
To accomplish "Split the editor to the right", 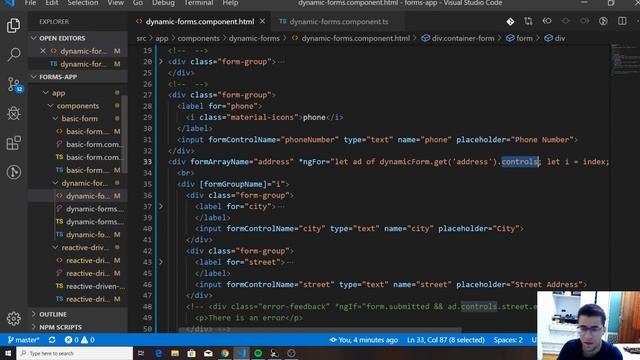I will click(x=622, y=21).
